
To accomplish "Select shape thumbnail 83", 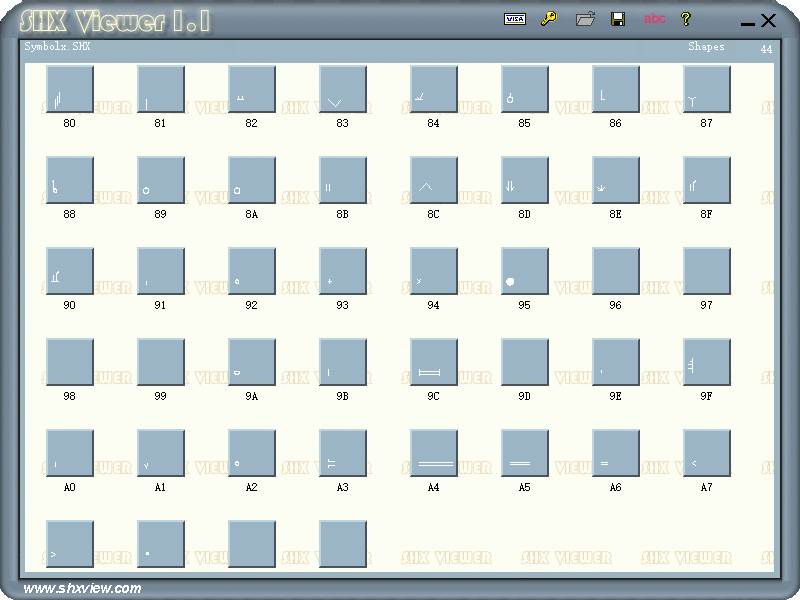I will click(x=343, y=90).
